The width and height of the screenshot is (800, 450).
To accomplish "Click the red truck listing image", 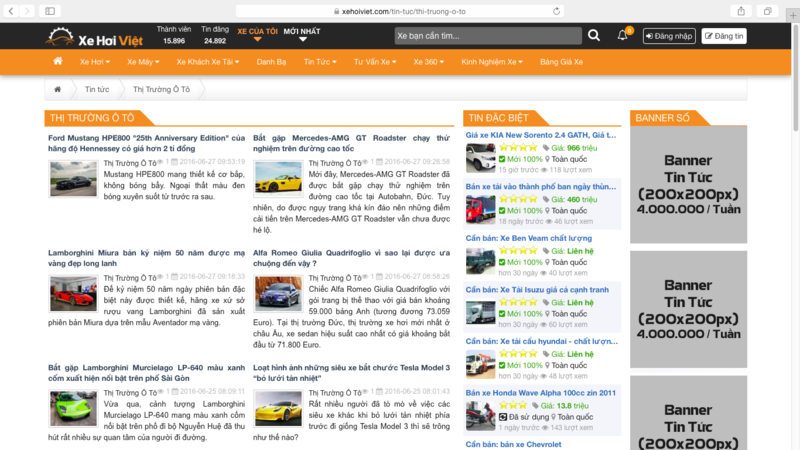I will (x=480, y=210).
